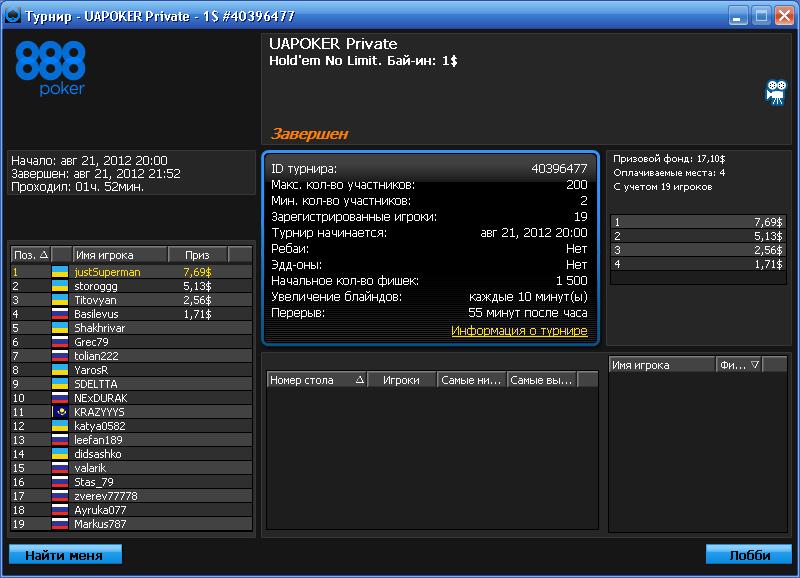Select player zverev77778 row
The height and width of the screenshot is (578, 800).
[x=132, y=496]
